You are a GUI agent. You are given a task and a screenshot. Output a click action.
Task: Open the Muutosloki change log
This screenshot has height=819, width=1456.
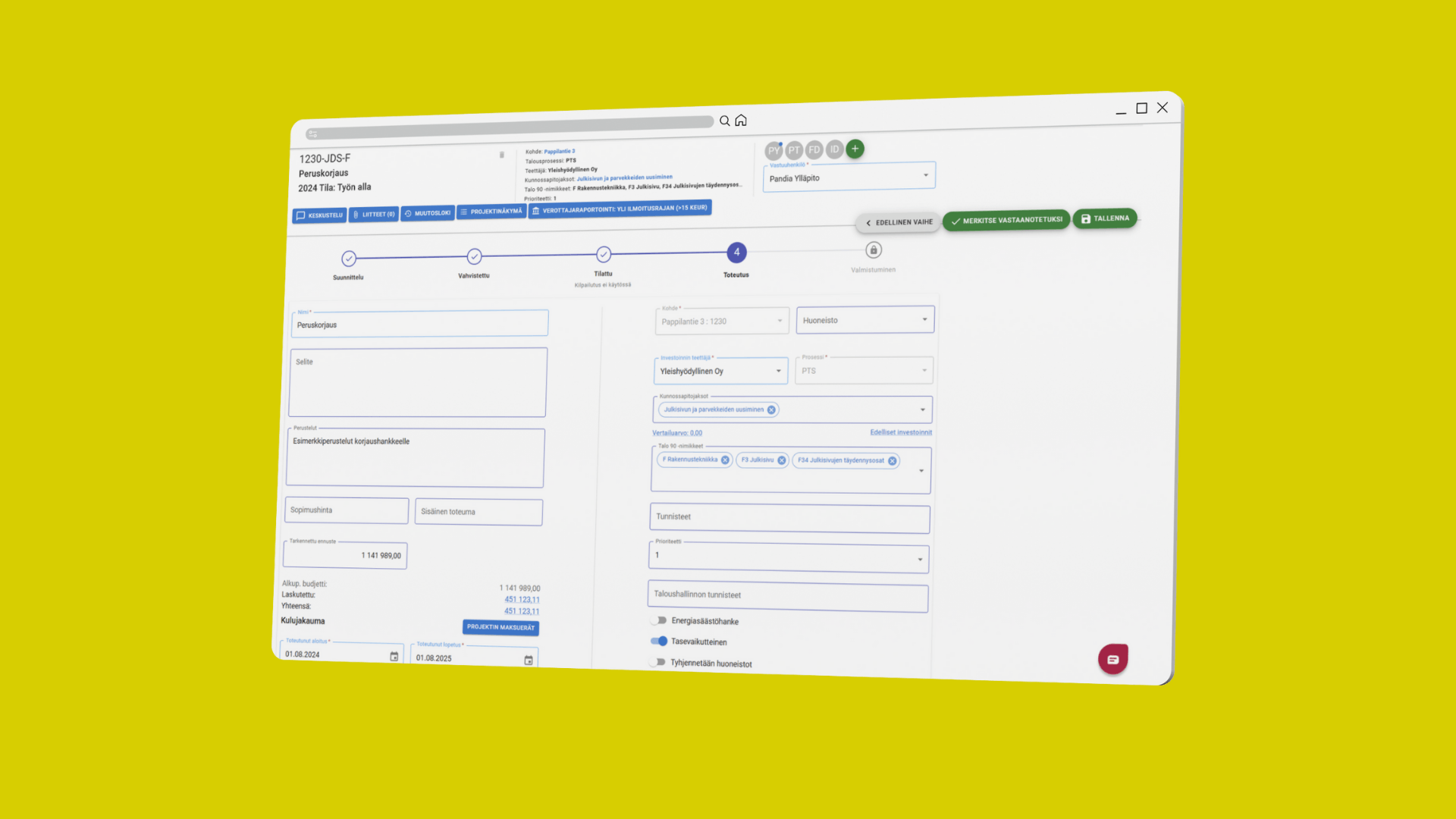tap(428, 213)
